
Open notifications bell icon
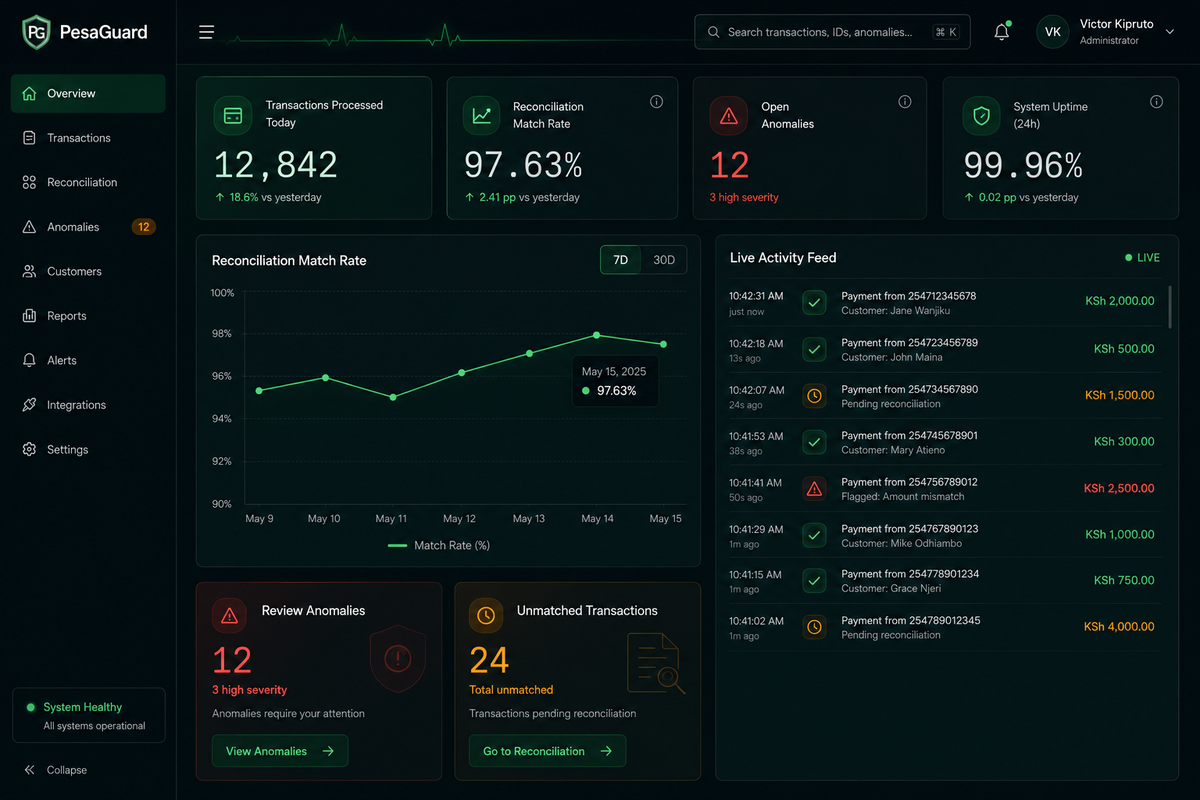[1001, 32]
